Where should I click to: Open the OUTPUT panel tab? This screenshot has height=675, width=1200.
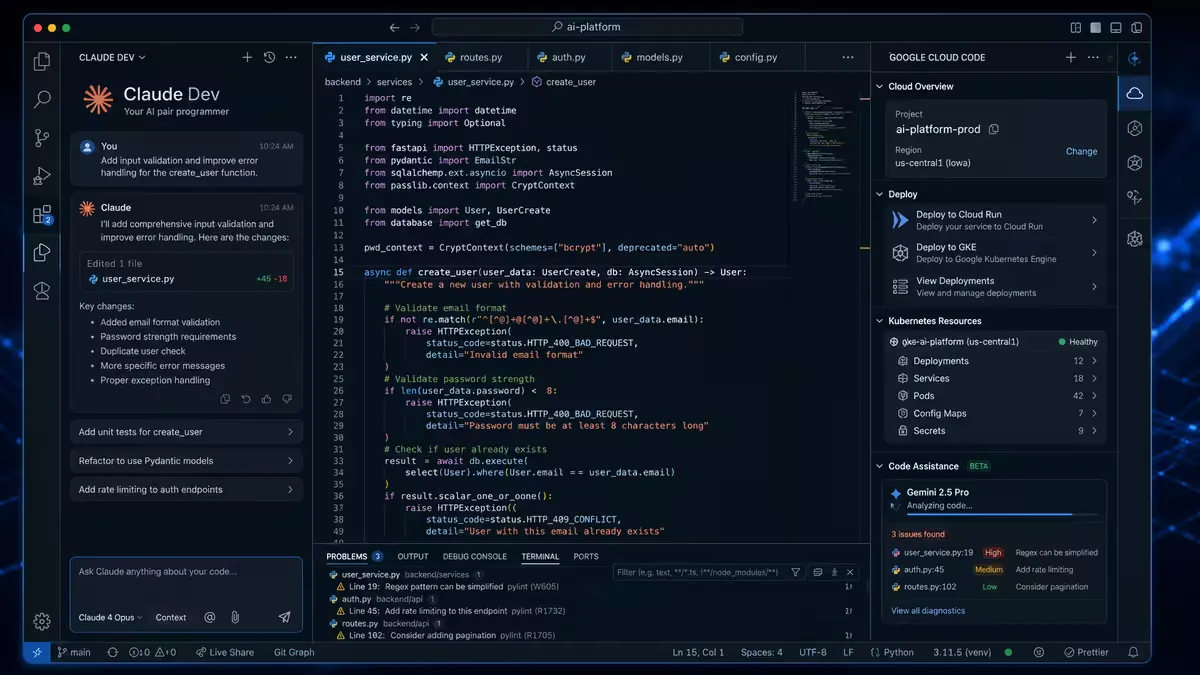point(413,556)
